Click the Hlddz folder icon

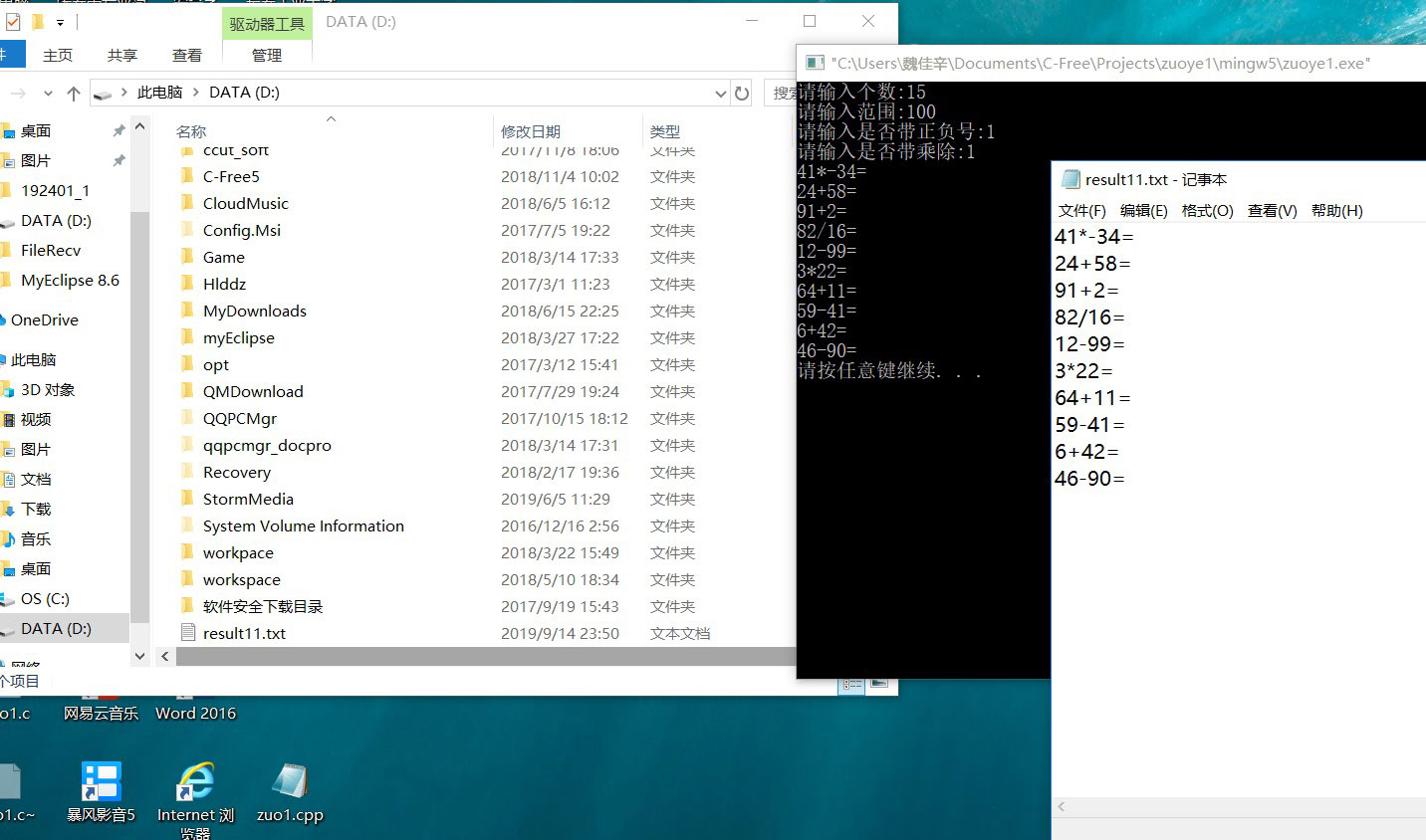(187, 284)
